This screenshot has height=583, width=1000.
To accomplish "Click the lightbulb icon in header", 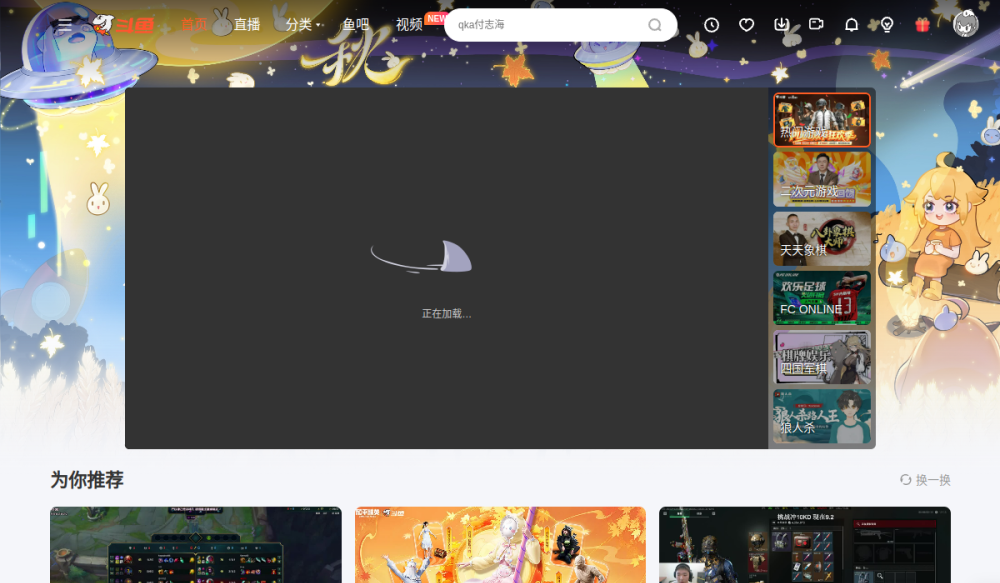I will (886, 25).
